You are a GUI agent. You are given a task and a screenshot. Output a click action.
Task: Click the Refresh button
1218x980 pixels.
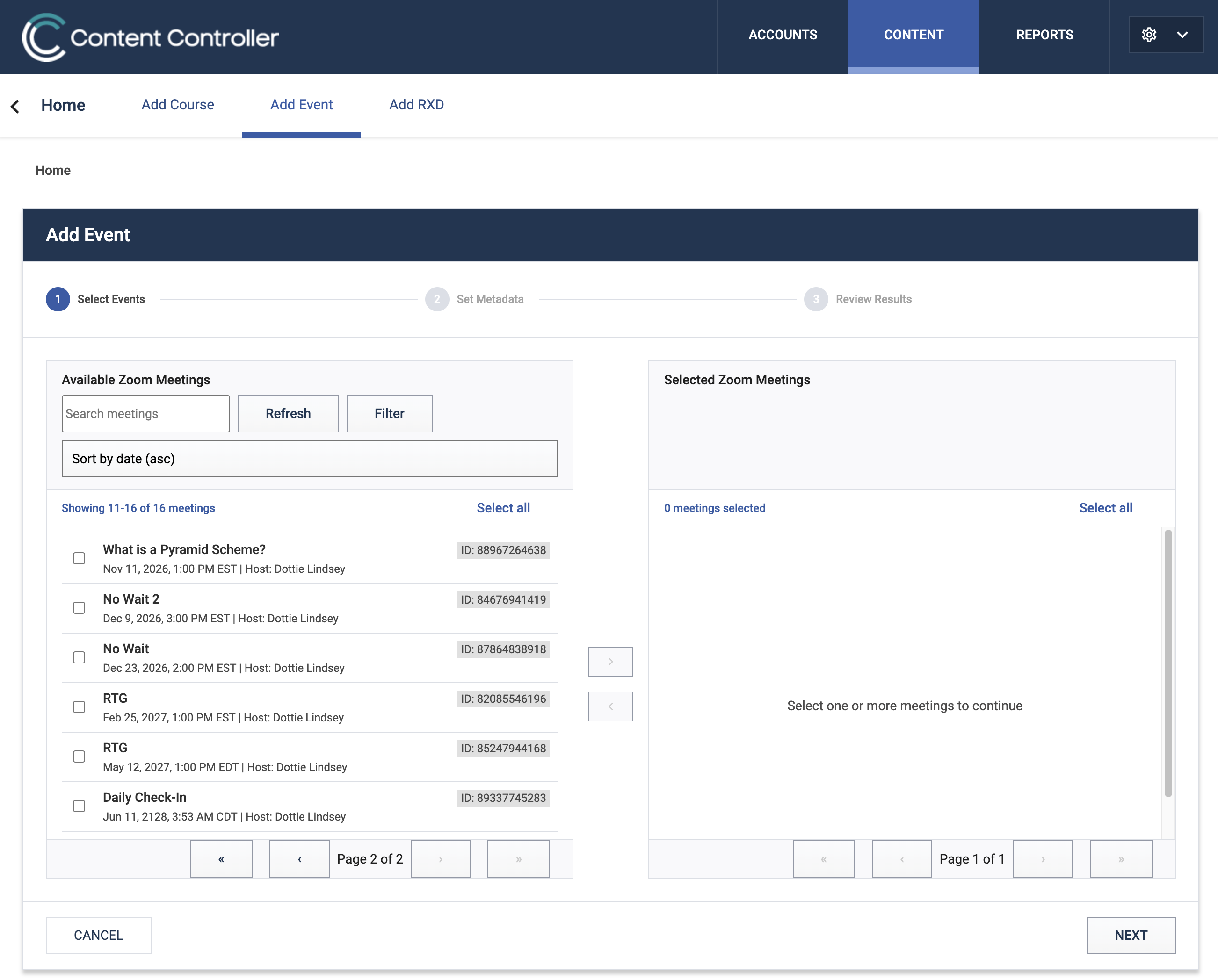[x=288, y=413]
